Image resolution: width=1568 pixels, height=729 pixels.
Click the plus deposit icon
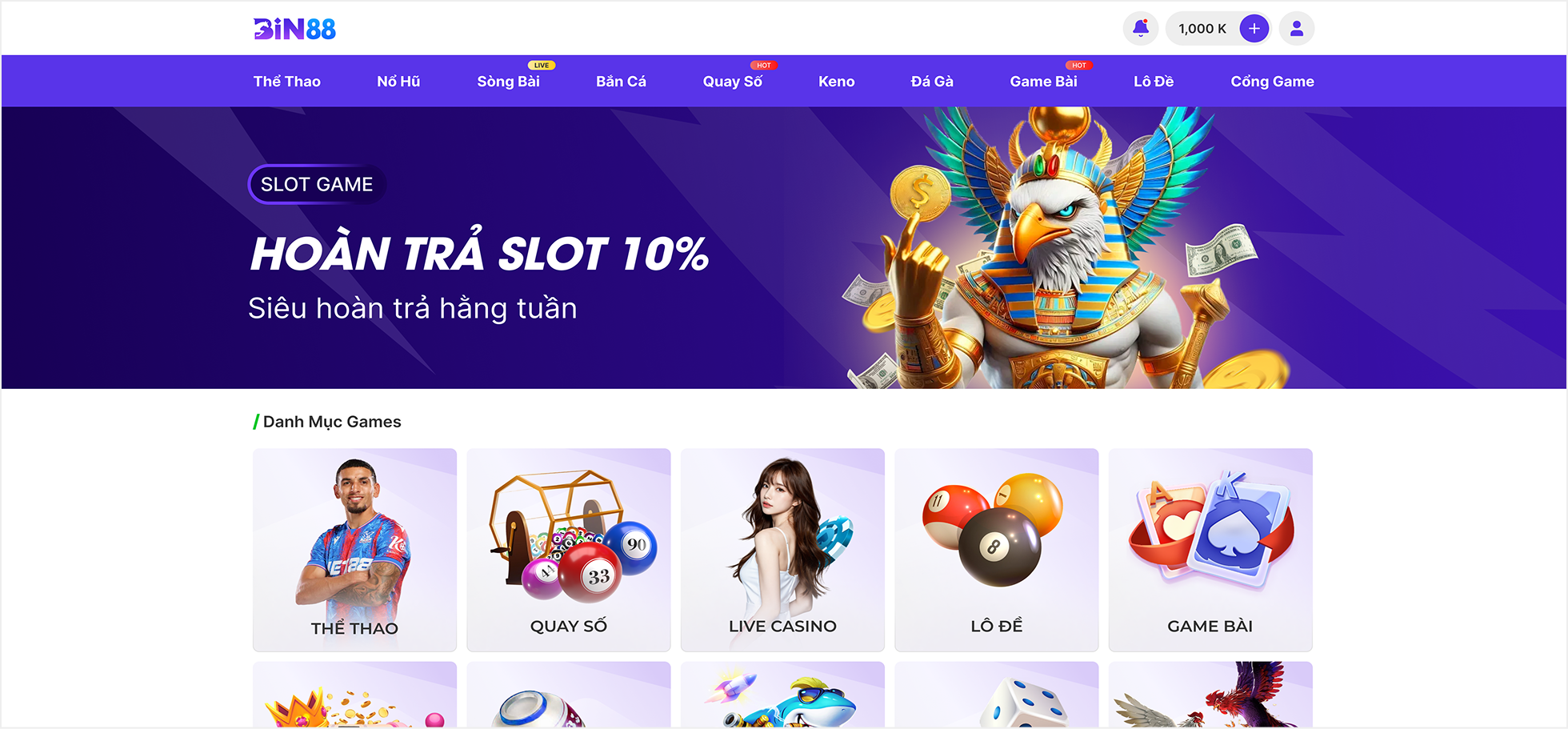click(1254, 29)
